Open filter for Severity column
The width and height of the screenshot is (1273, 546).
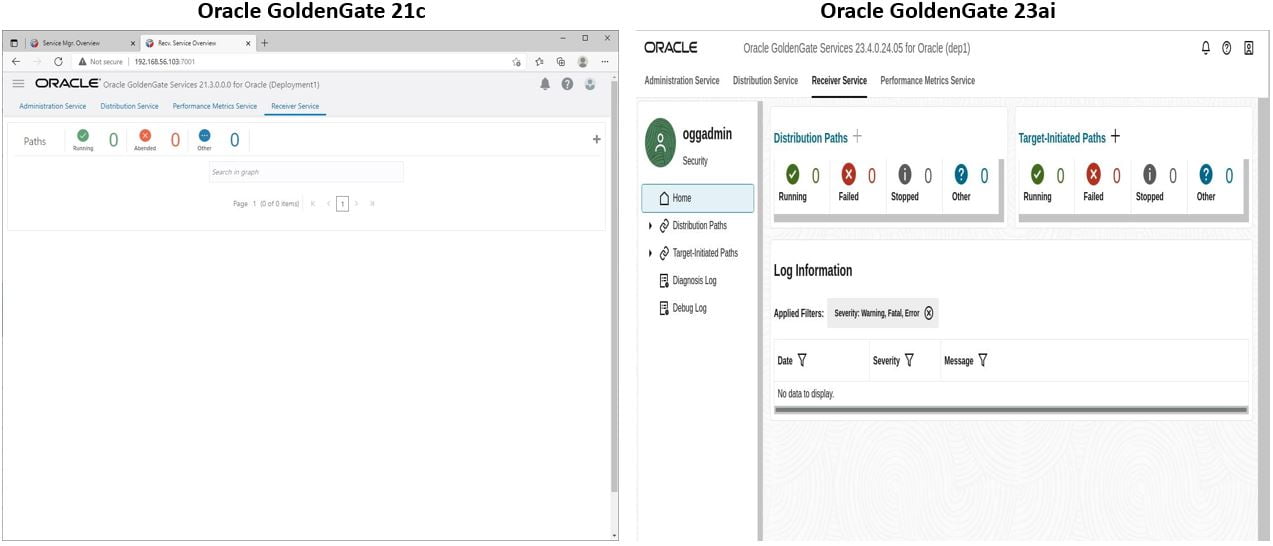(x=909, y=360)
